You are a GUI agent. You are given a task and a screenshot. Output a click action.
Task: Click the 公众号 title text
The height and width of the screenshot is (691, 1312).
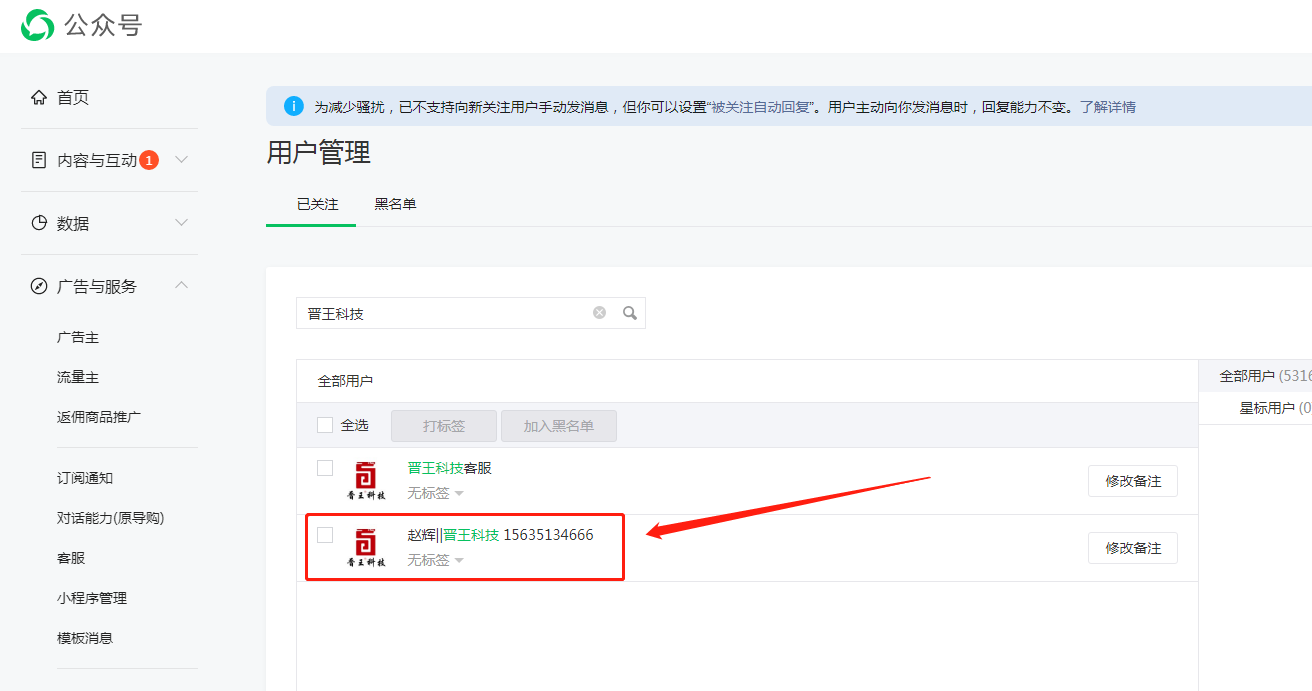(x=104, y=25)
